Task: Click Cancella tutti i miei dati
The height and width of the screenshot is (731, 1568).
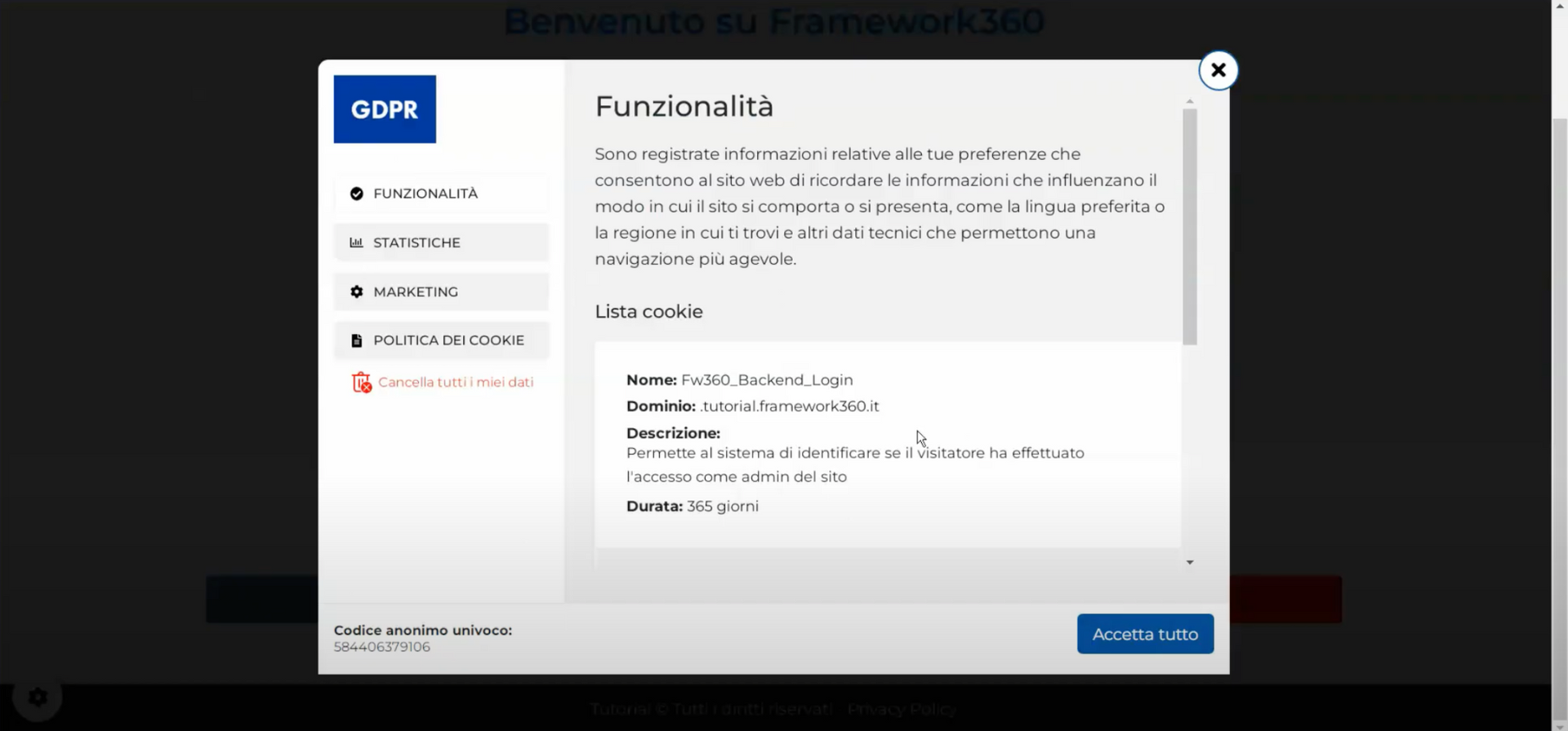Action: point(457,381)
